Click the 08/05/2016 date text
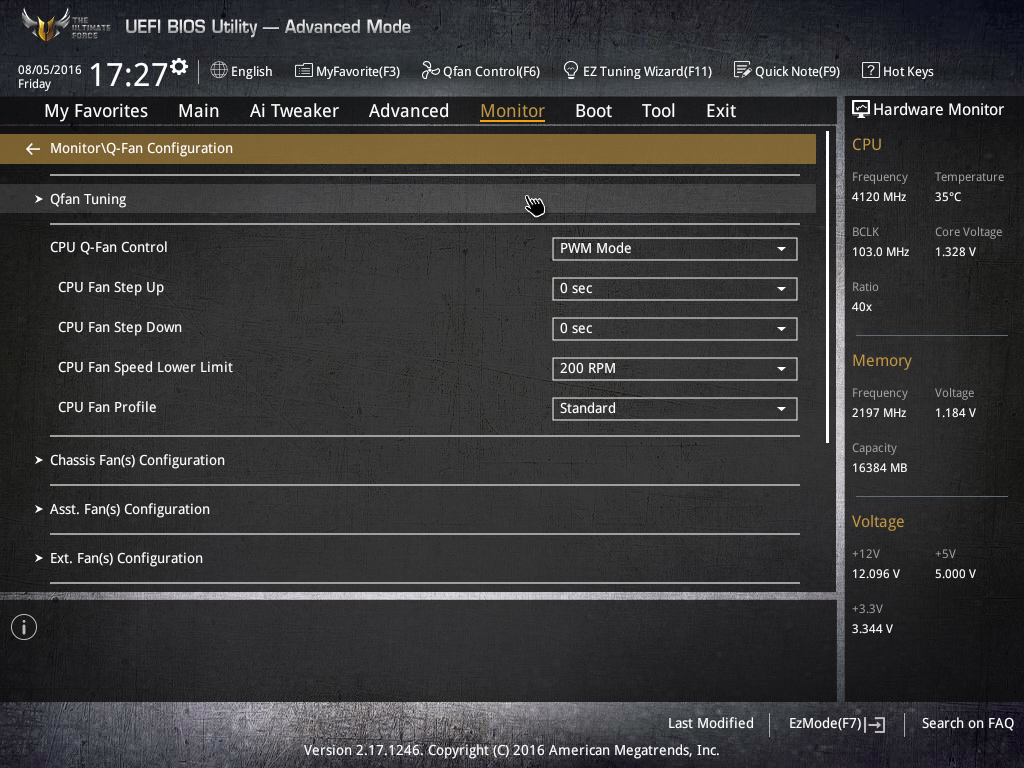Screen dimensions: 1024x768 [50, 69]
